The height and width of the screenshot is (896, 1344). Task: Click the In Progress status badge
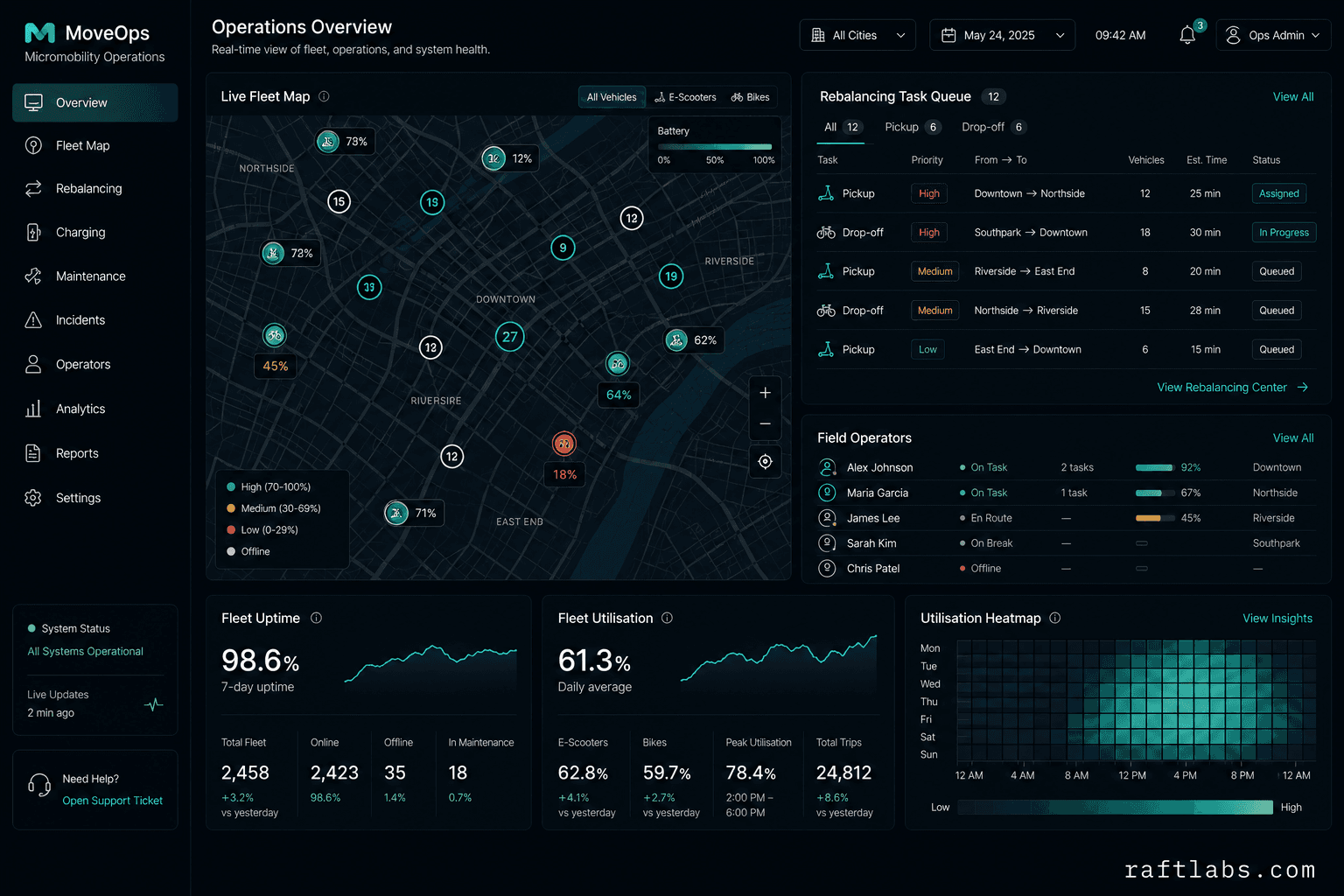(1284, 232)
